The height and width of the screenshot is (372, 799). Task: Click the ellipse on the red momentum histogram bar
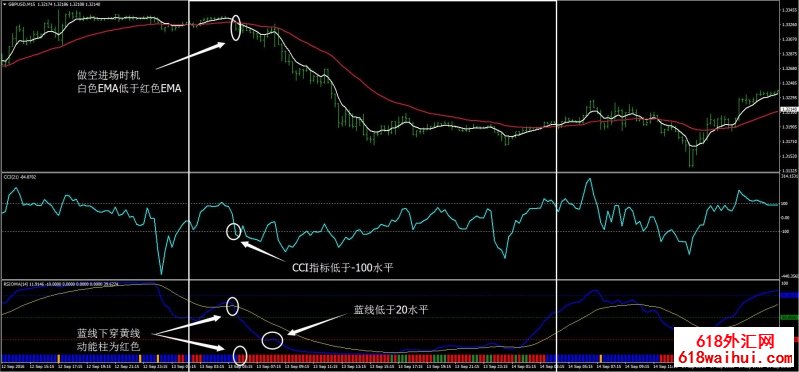240,355
